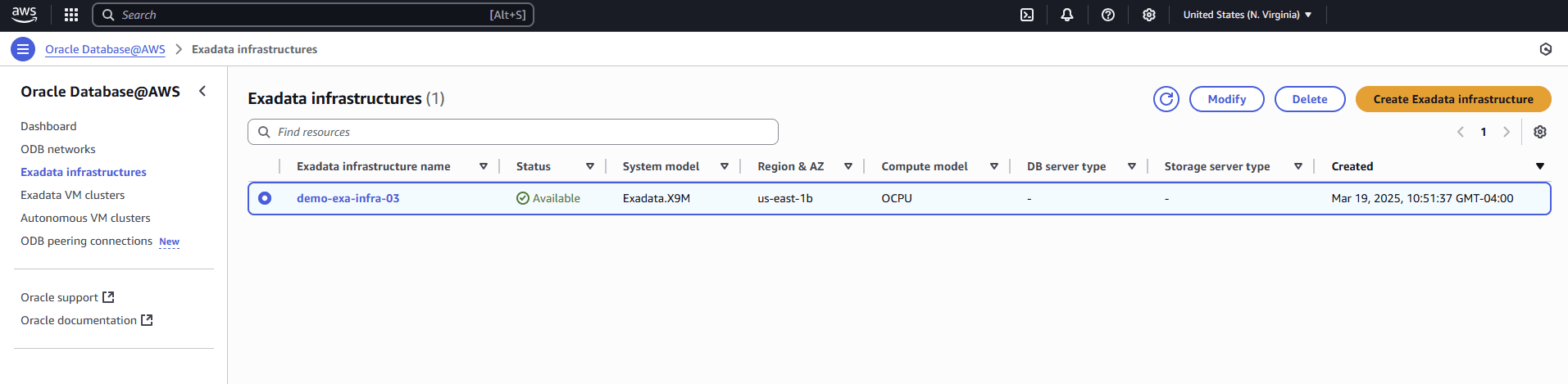Sort by Status column arrow
The width and height of the screenshot is (1568, 384).
[590, 166]
